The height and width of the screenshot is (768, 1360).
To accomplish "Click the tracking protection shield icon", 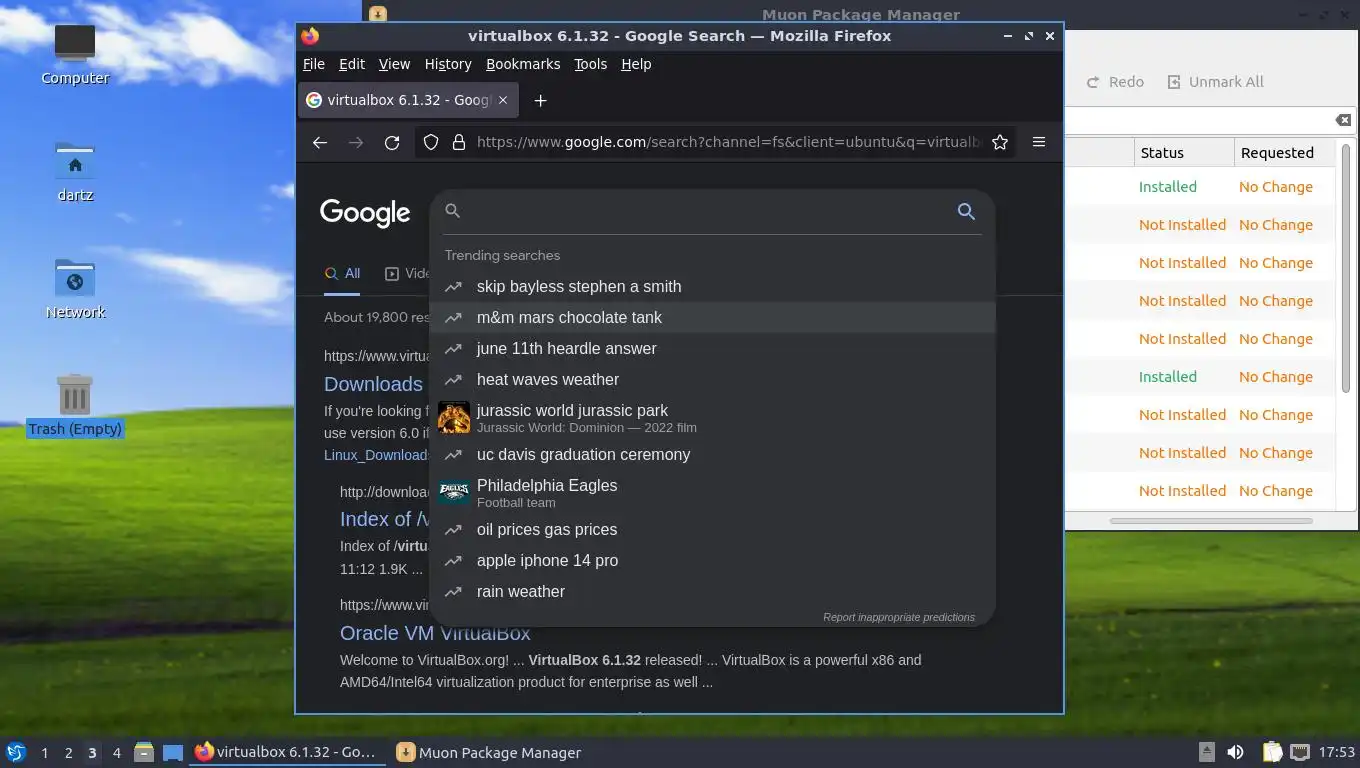I will (x=431, y=142).
